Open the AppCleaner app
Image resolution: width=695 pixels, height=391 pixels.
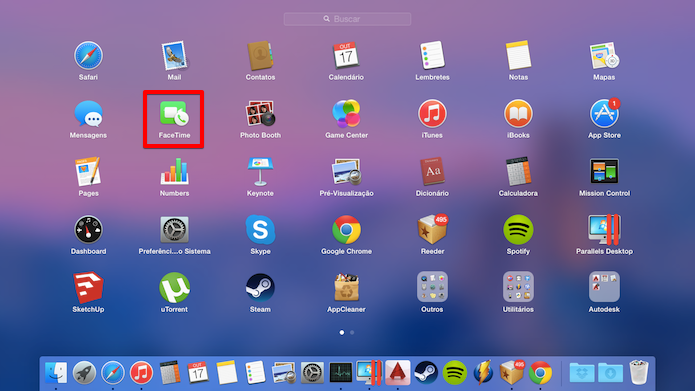click(x=346, y=288)
